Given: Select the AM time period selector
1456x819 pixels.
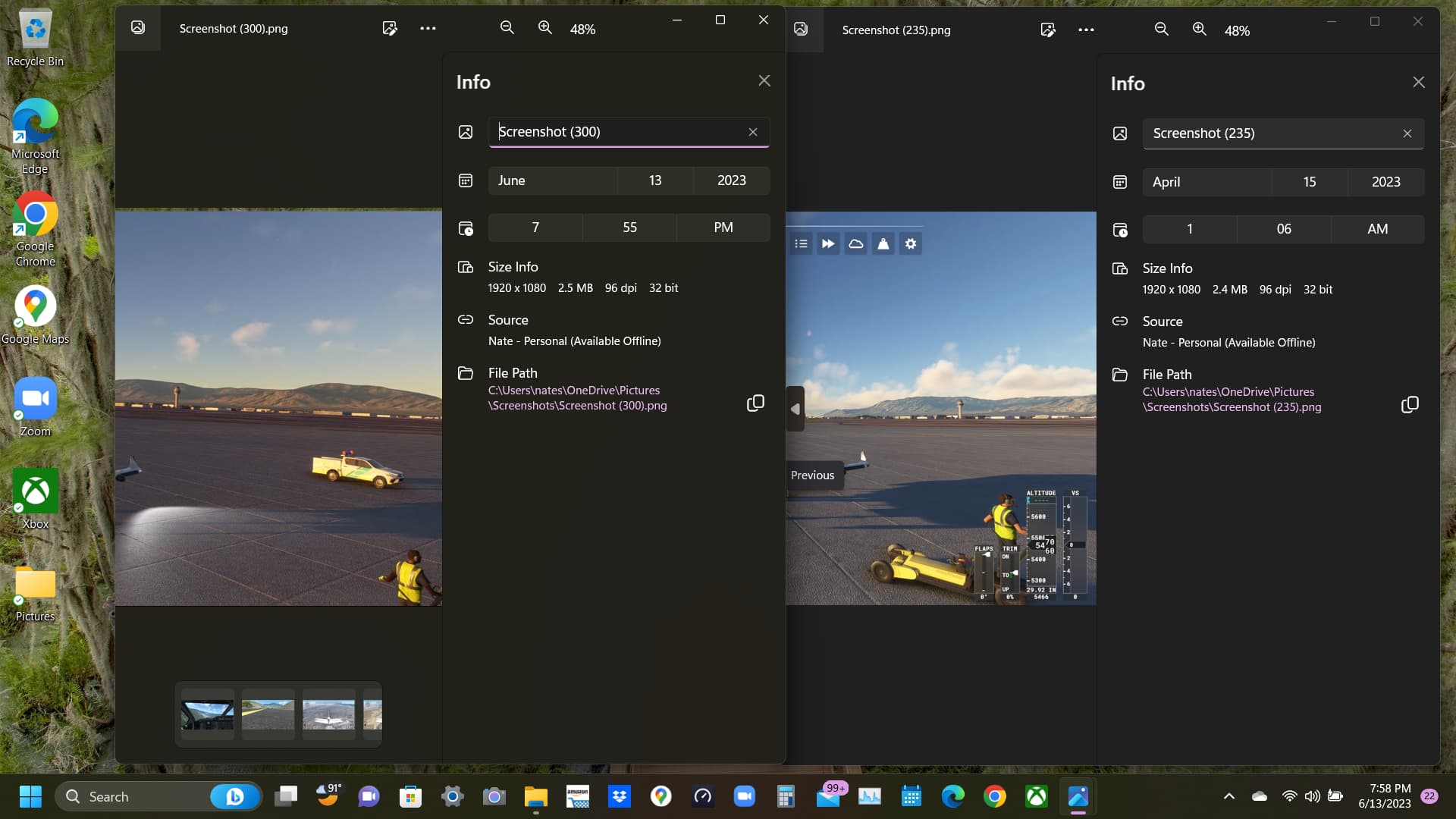Looking at the screenshot, I should tap(1377, 229).
